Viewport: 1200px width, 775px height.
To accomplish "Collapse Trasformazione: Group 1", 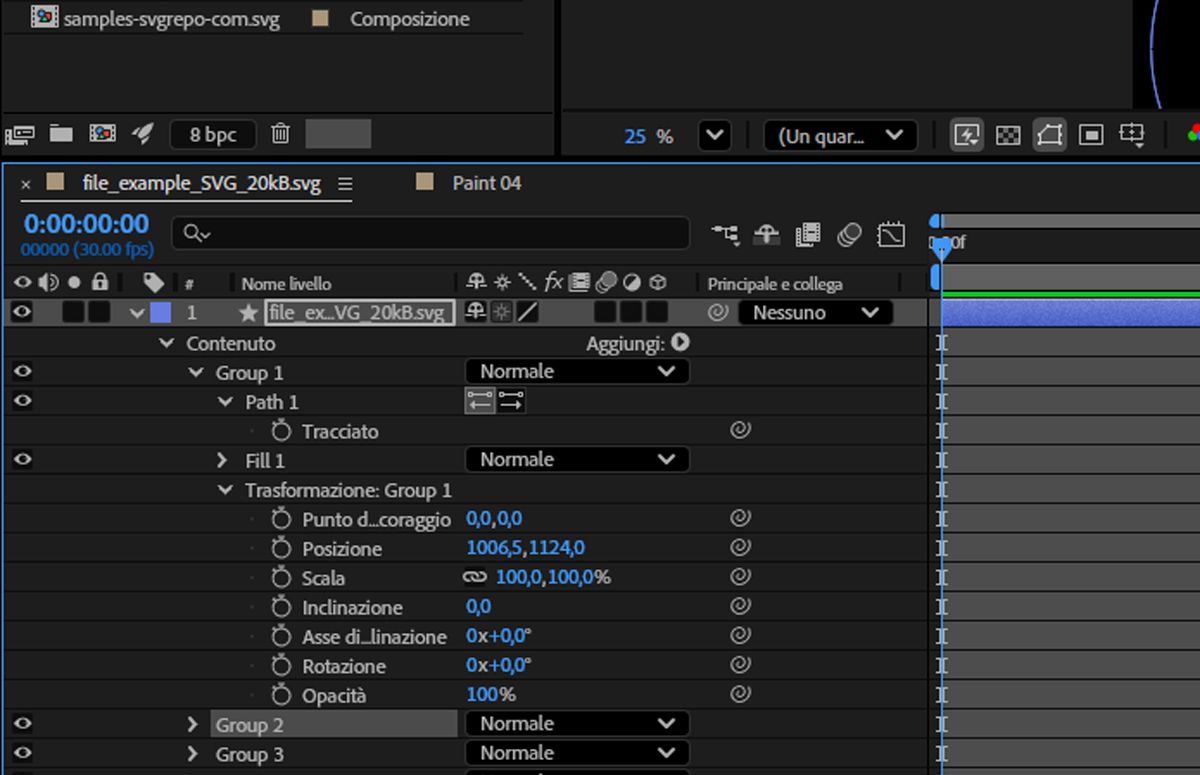I will (x=225, y=490).
